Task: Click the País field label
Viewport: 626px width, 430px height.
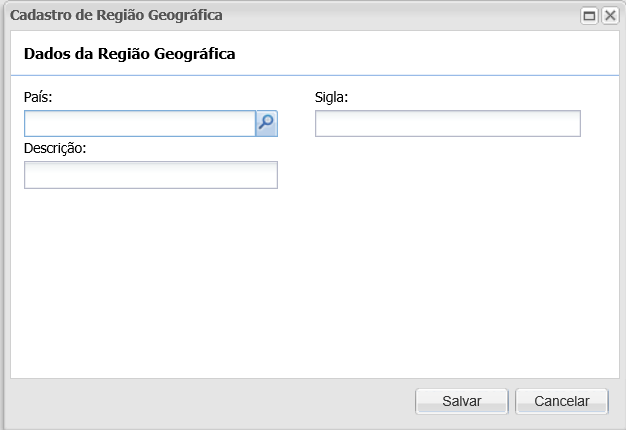Action: point(38,97)
